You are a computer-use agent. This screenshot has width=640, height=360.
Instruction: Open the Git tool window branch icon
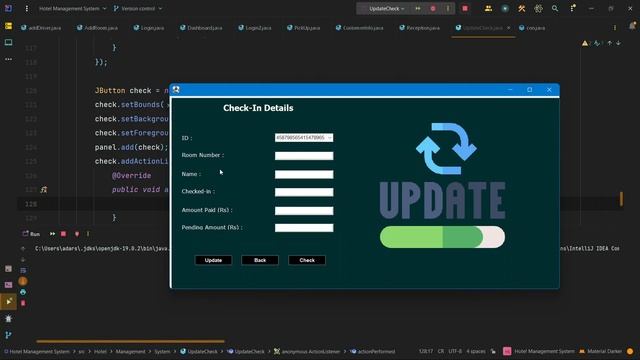coord(8,335)
